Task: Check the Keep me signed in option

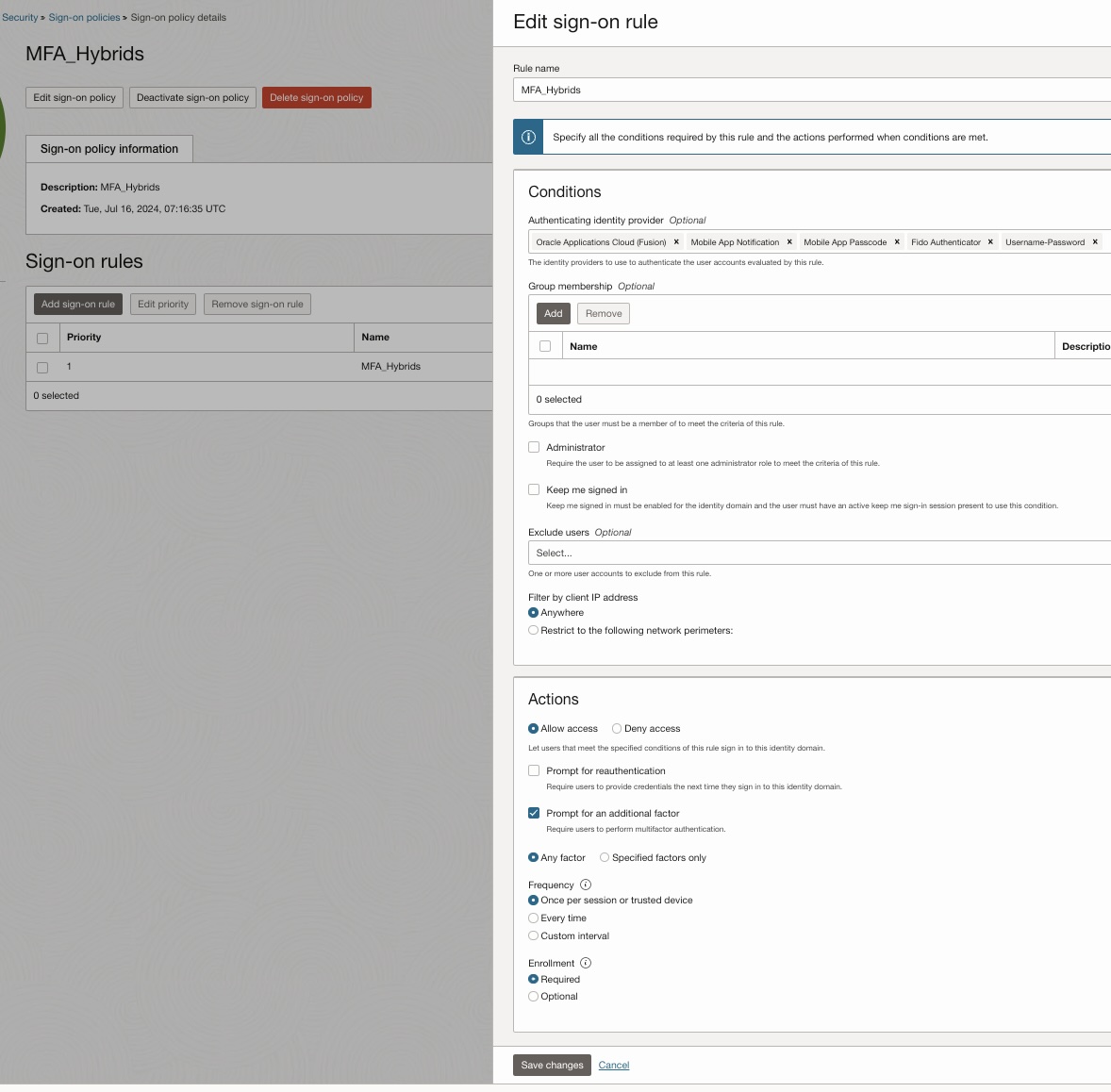Action: [534, 489]
